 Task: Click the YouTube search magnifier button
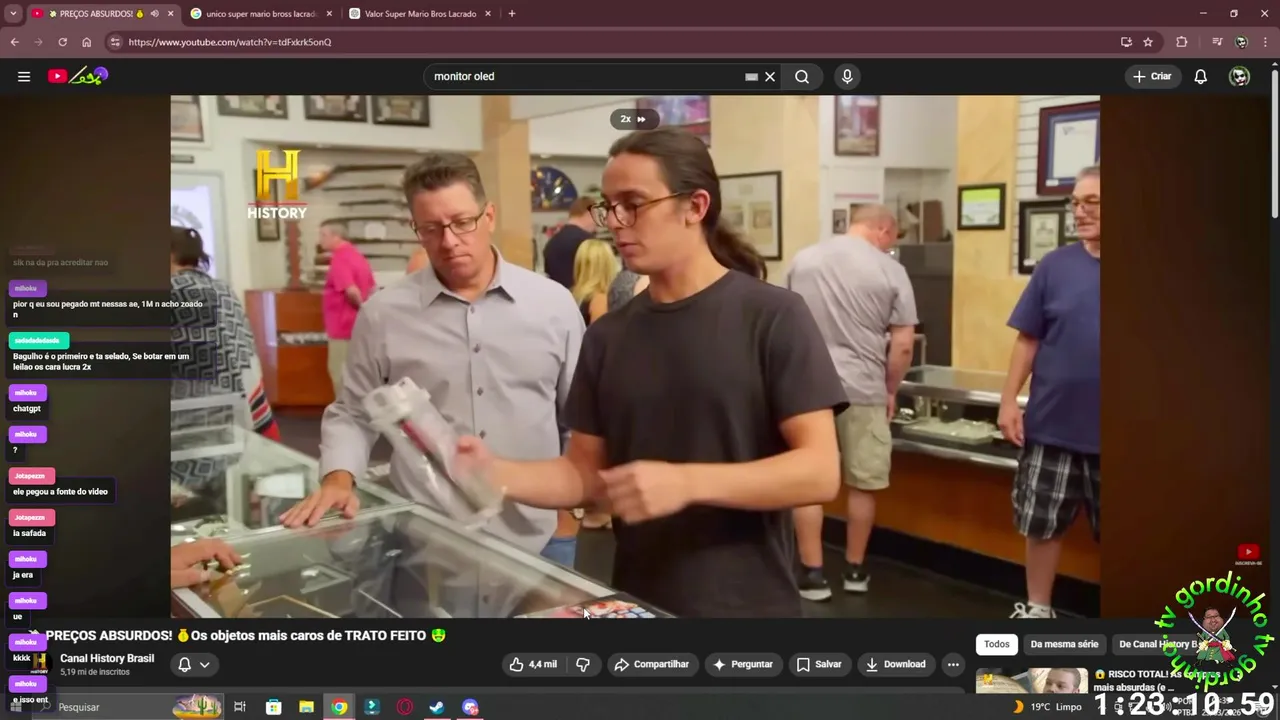click(x=802, y=76)
